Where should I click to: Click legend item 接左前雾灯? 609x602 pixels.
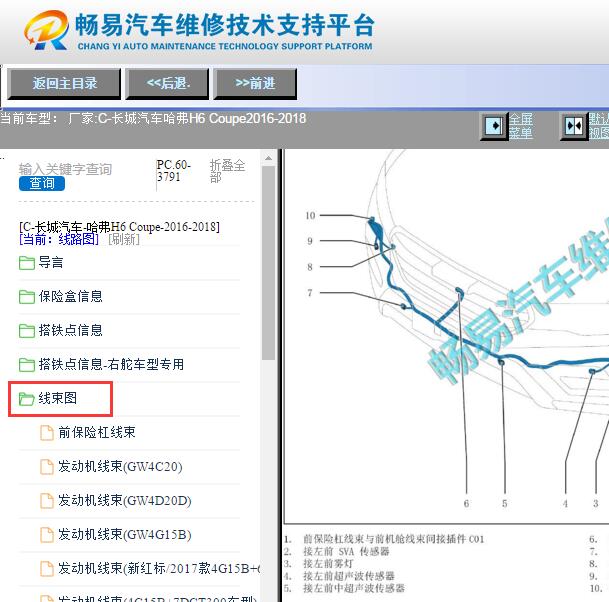(329, 563)
